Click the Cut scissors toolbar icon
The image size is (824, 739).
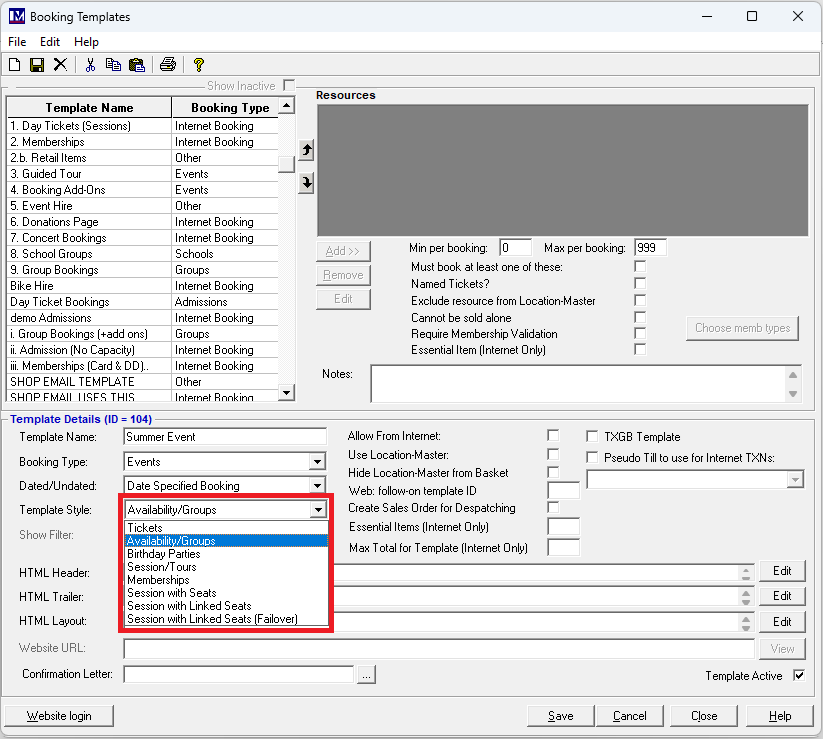(x=90, y=65)
